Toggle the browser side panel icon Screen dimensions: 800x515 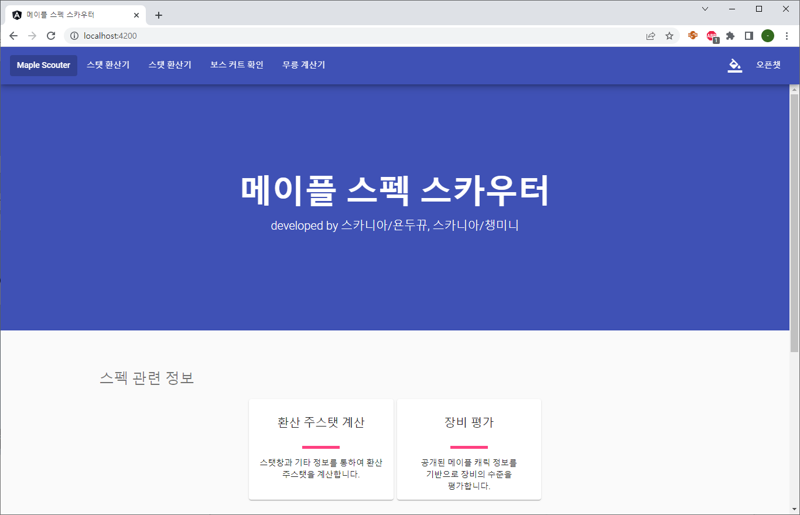point(749,36)
